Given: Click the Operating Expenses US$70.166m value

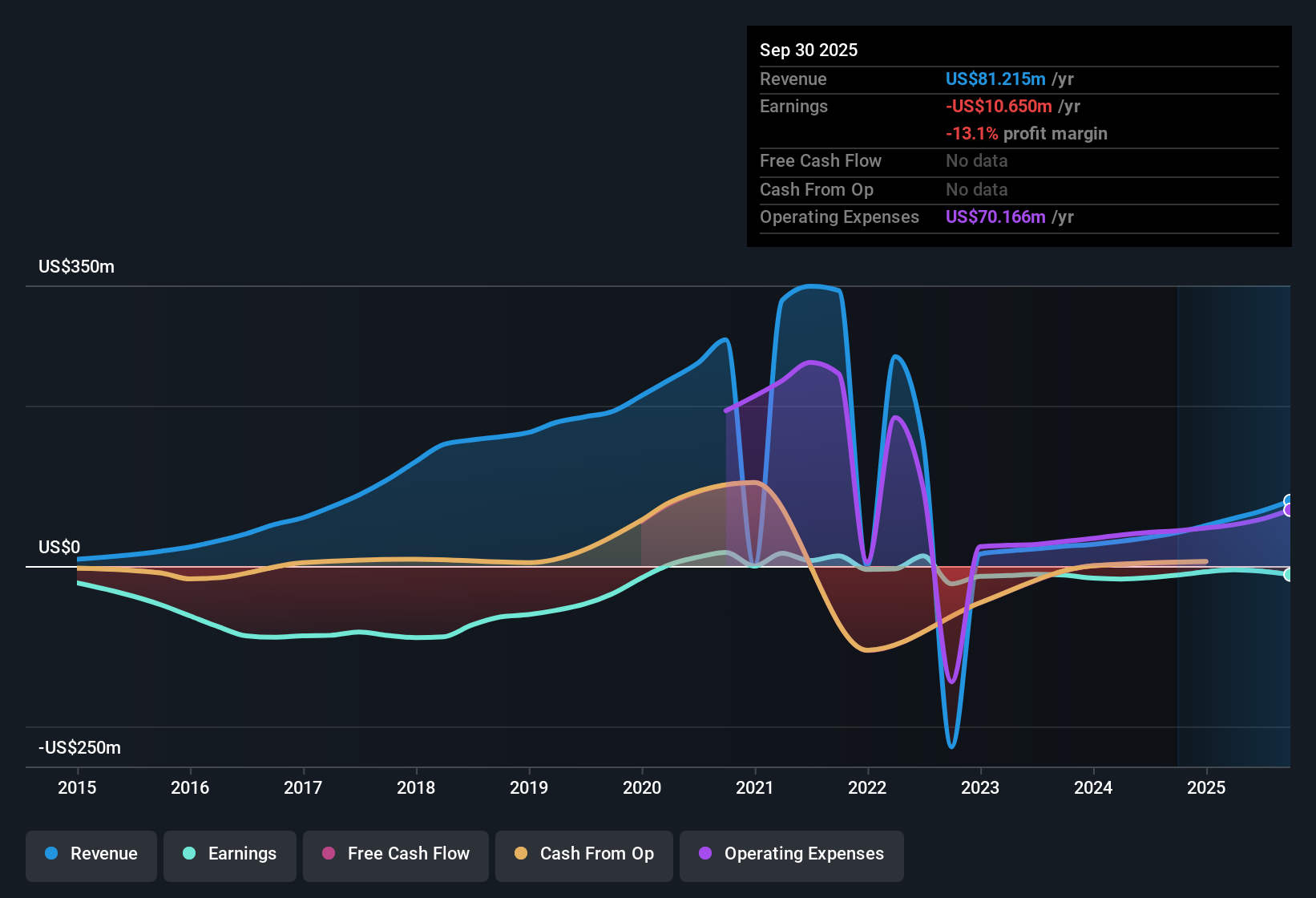Looking at the screenshot, I should coord(995,216).
